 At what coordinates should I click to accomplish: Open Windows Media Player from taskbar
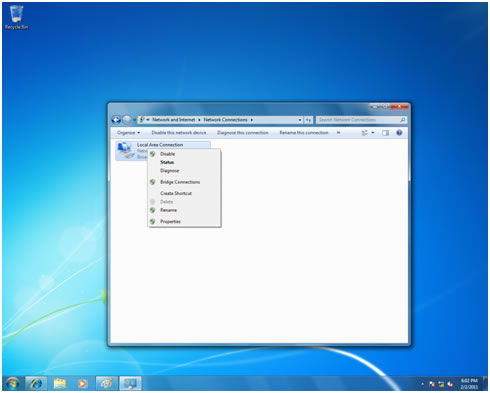82,384
